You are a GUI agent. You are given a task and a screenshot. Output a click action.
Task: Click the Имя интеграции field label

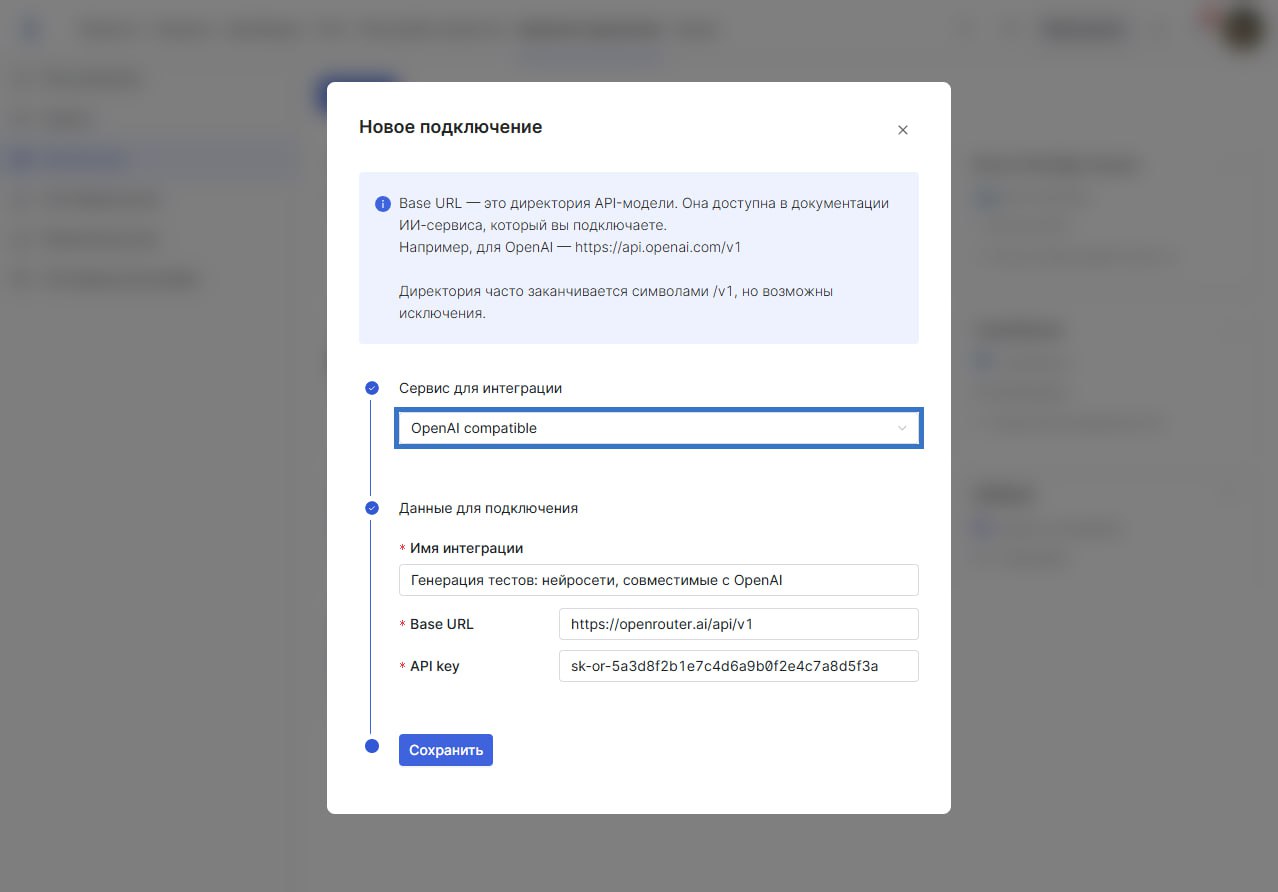pos(466,548)
